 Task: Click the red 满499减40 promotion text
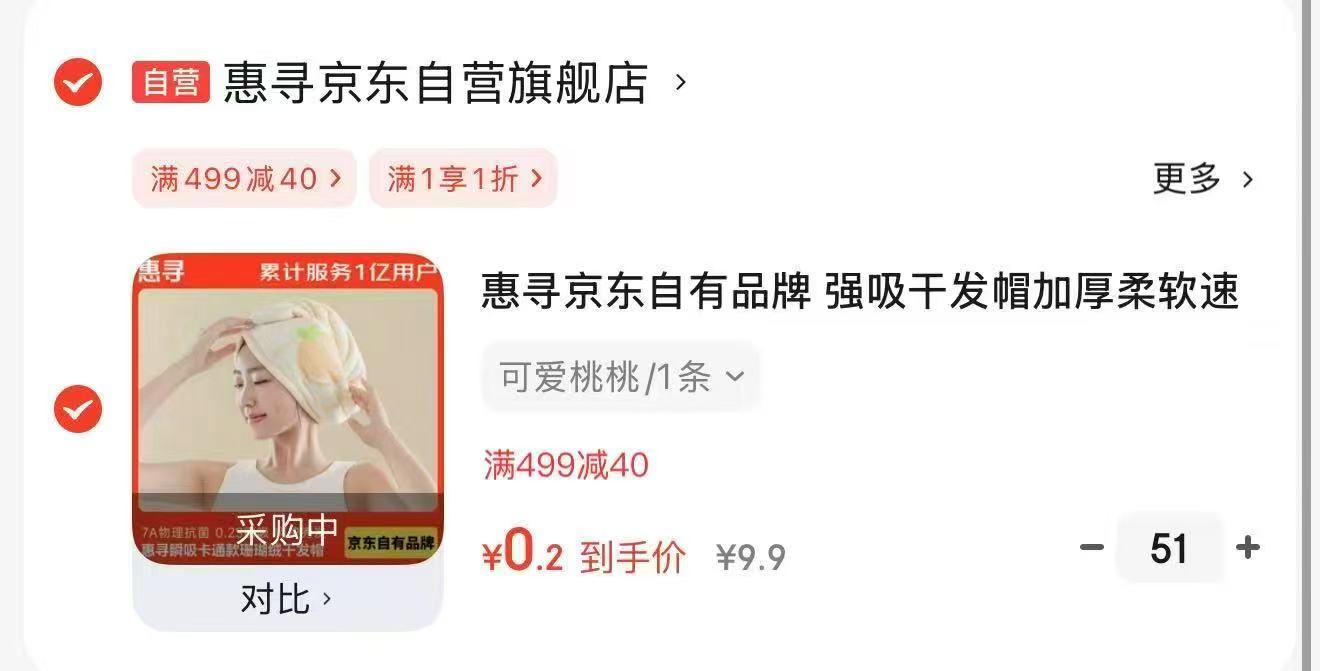566,465
